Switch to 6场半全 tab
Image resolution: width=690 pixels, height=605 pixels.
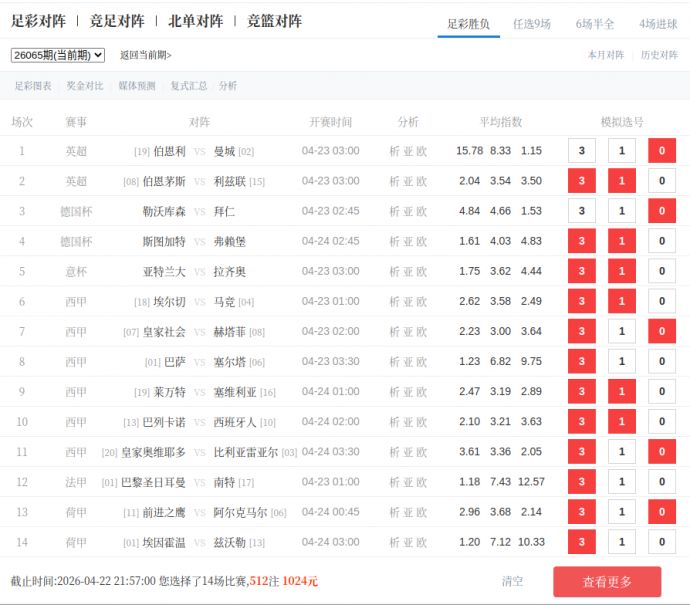click(x=594, y=23)
